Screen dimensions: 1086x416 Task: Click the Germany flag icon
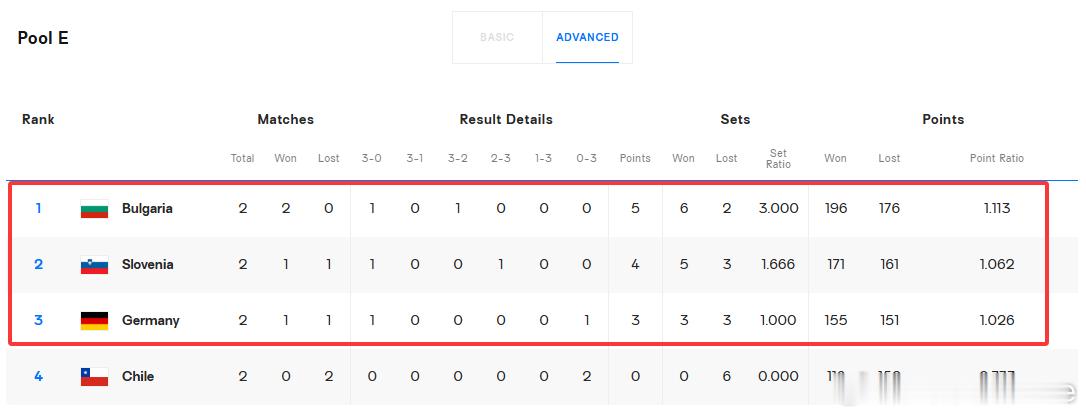coord(94,320)
